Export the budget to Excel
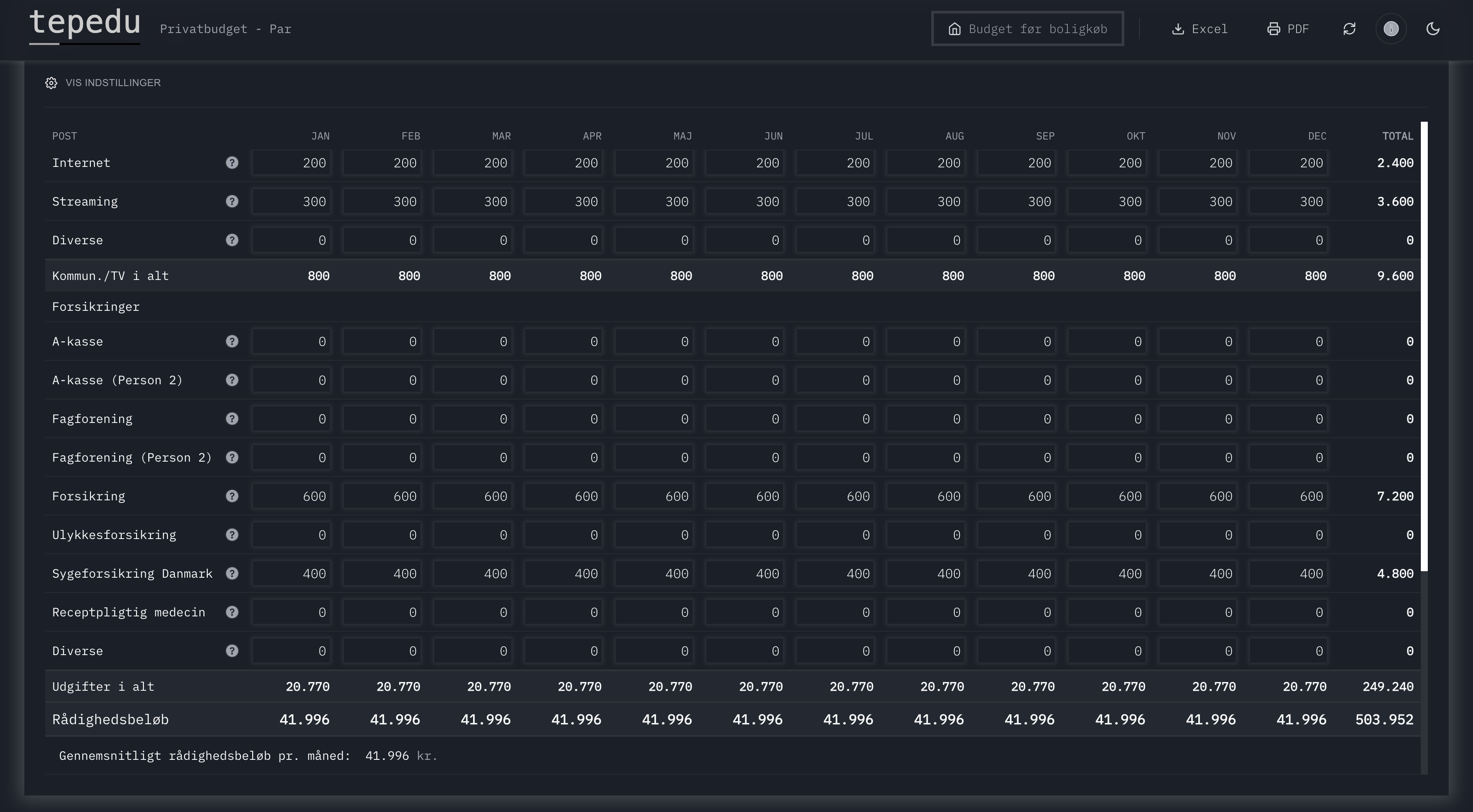 [1200, 29]
